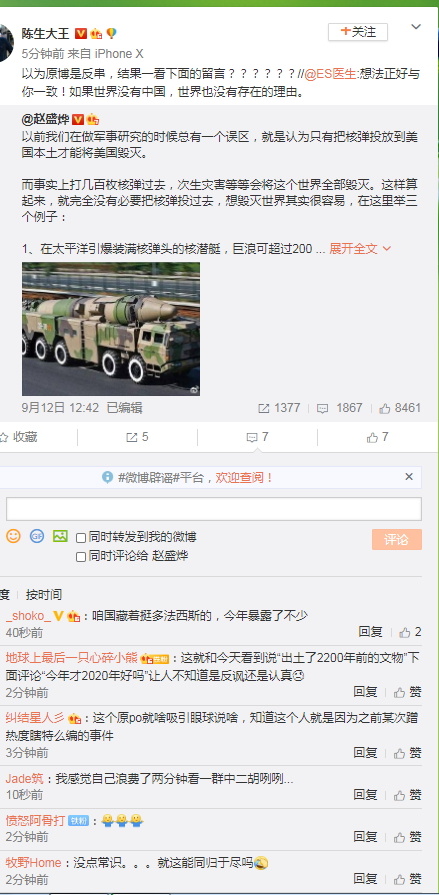
Task: Attach a picture via the image icon
Action: (x=60, y=536)
